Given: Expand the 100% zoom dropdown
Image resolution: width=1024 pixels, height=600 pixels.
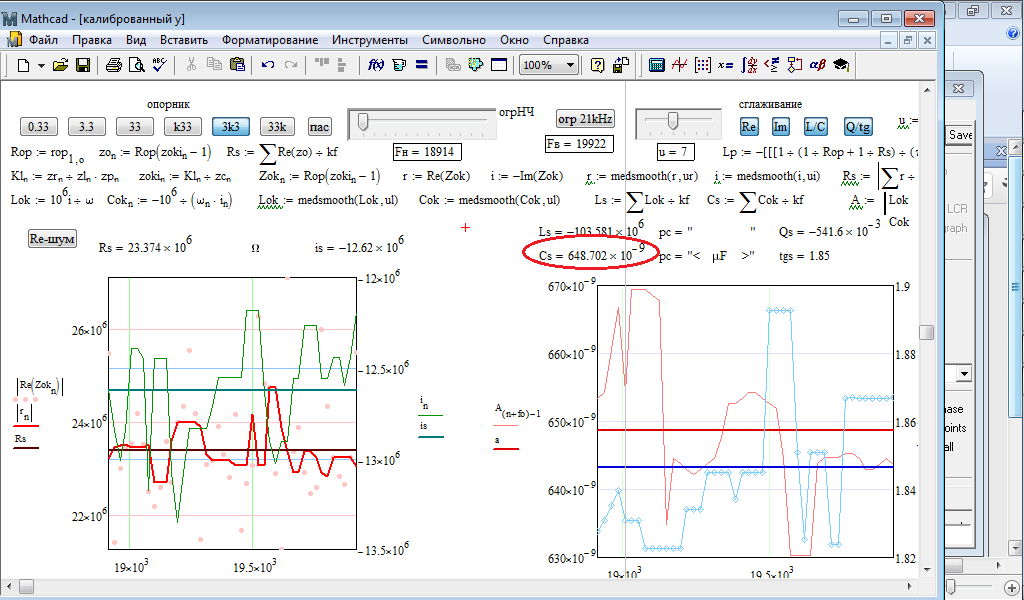Looking at the screenshot, I should (x=570, y=65).
